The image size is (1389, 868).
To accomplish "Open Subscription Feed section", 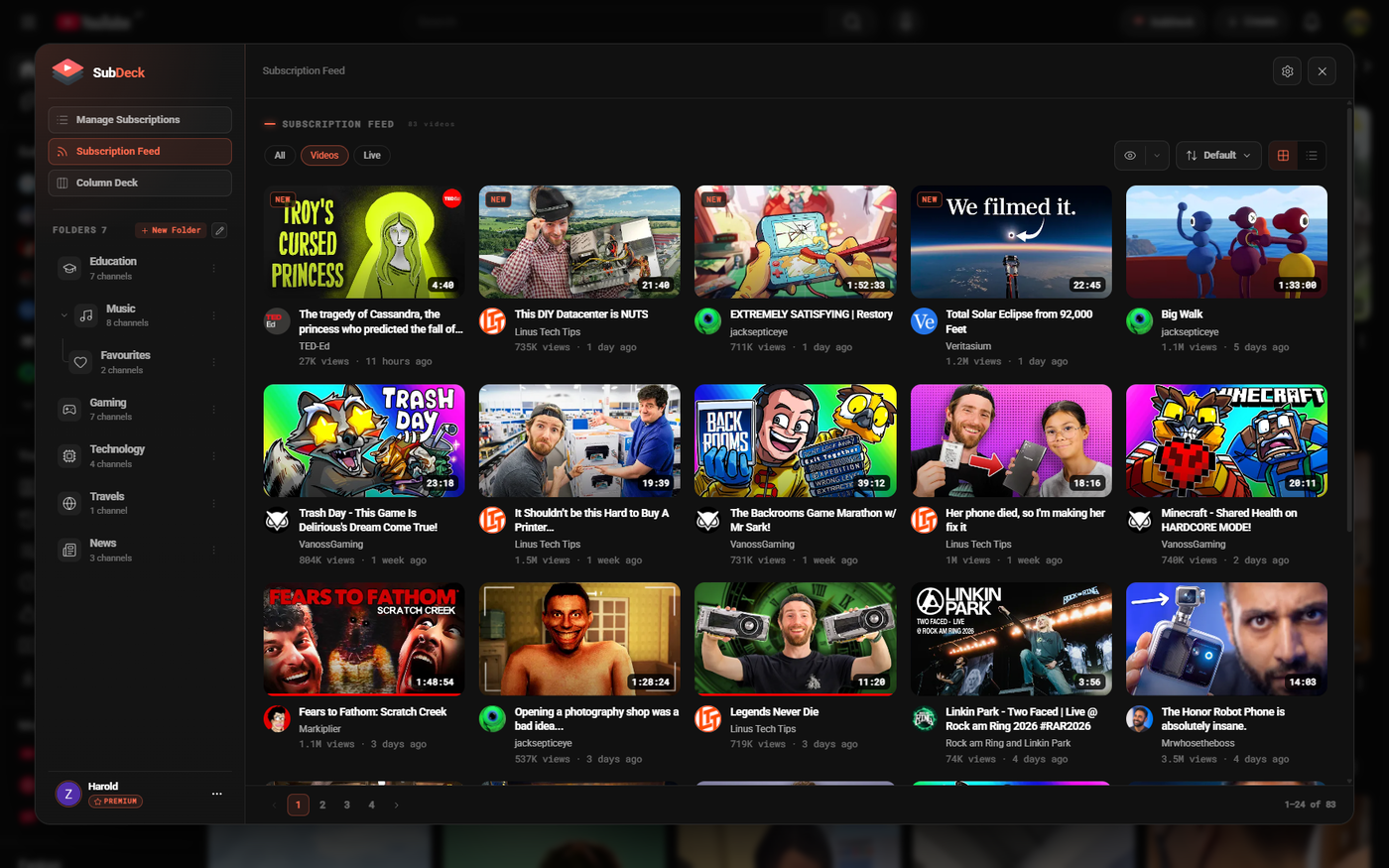I will pos(140,152).
